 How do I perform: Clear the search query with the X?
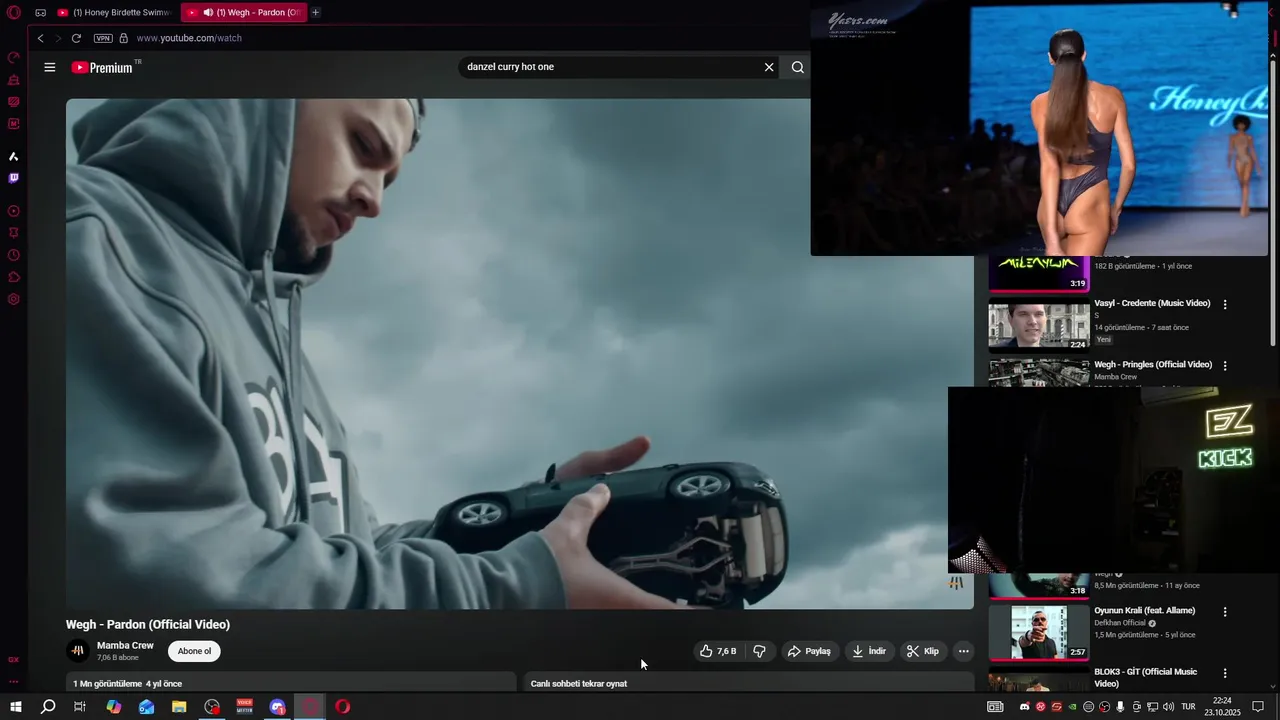click(769, 67)
